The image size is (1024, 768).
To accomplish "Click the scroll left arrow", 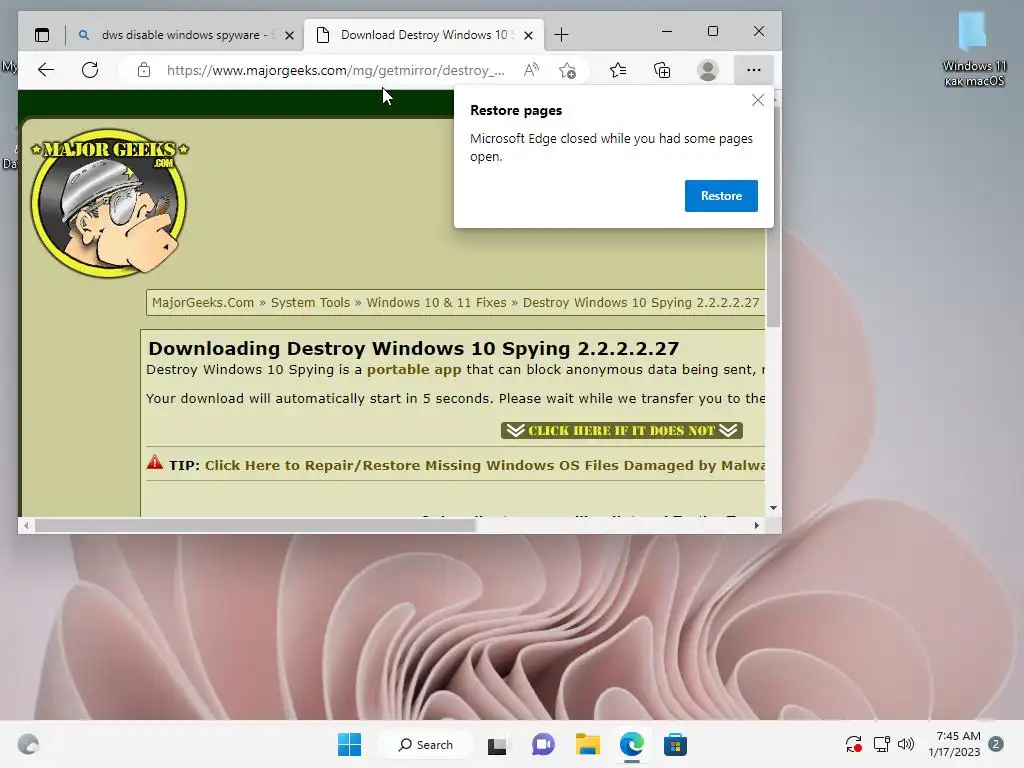I will click(26, 525).
